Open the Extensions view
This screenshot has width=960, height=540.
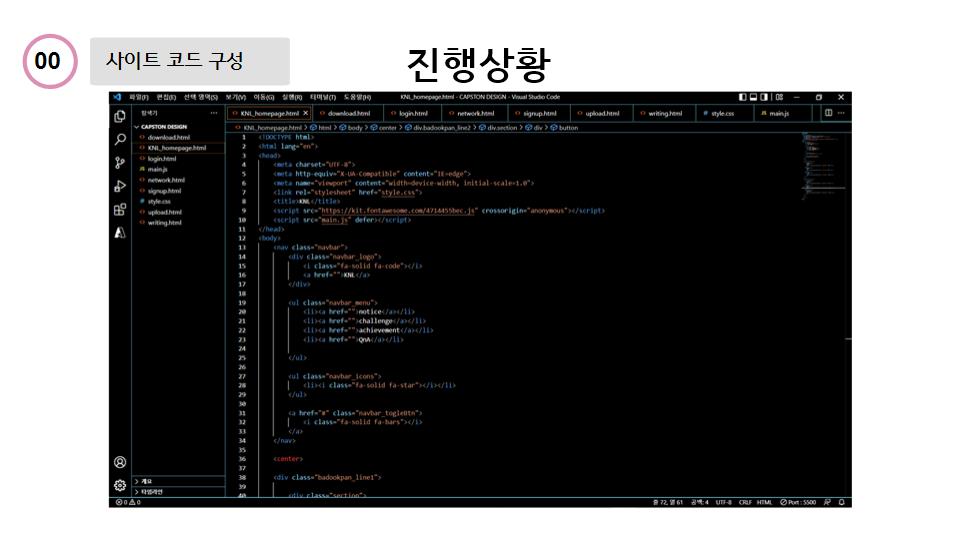point(120,209)
